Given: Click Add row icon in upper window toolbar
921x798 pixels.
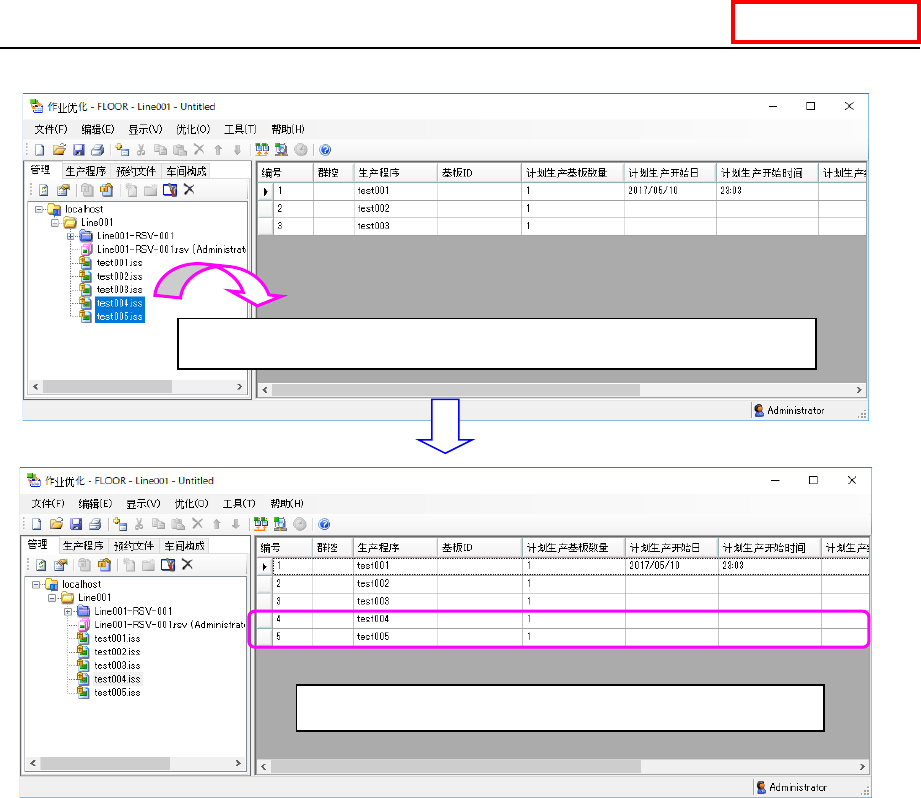Looking at the screenshot, I should [122, 150].
